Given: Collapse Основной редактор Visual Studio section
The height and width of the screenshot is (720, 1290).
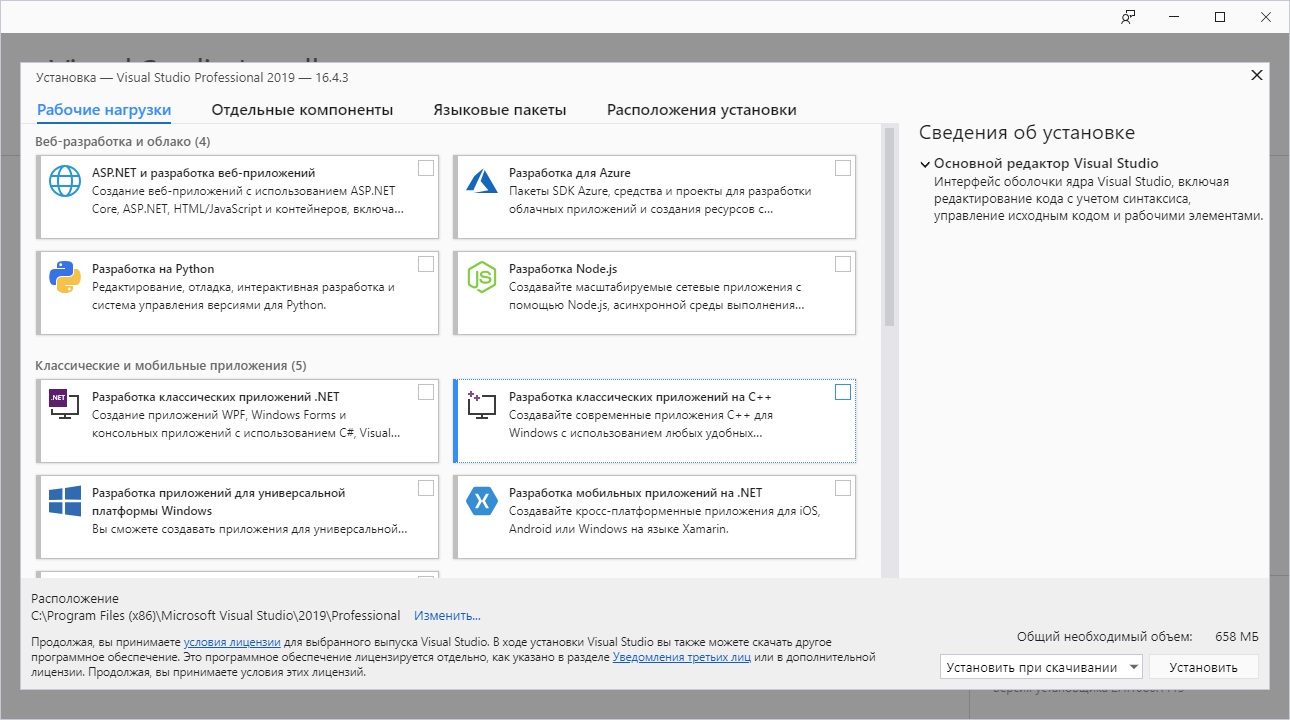Looking at the screenshot, I should (x=925, y=164).
